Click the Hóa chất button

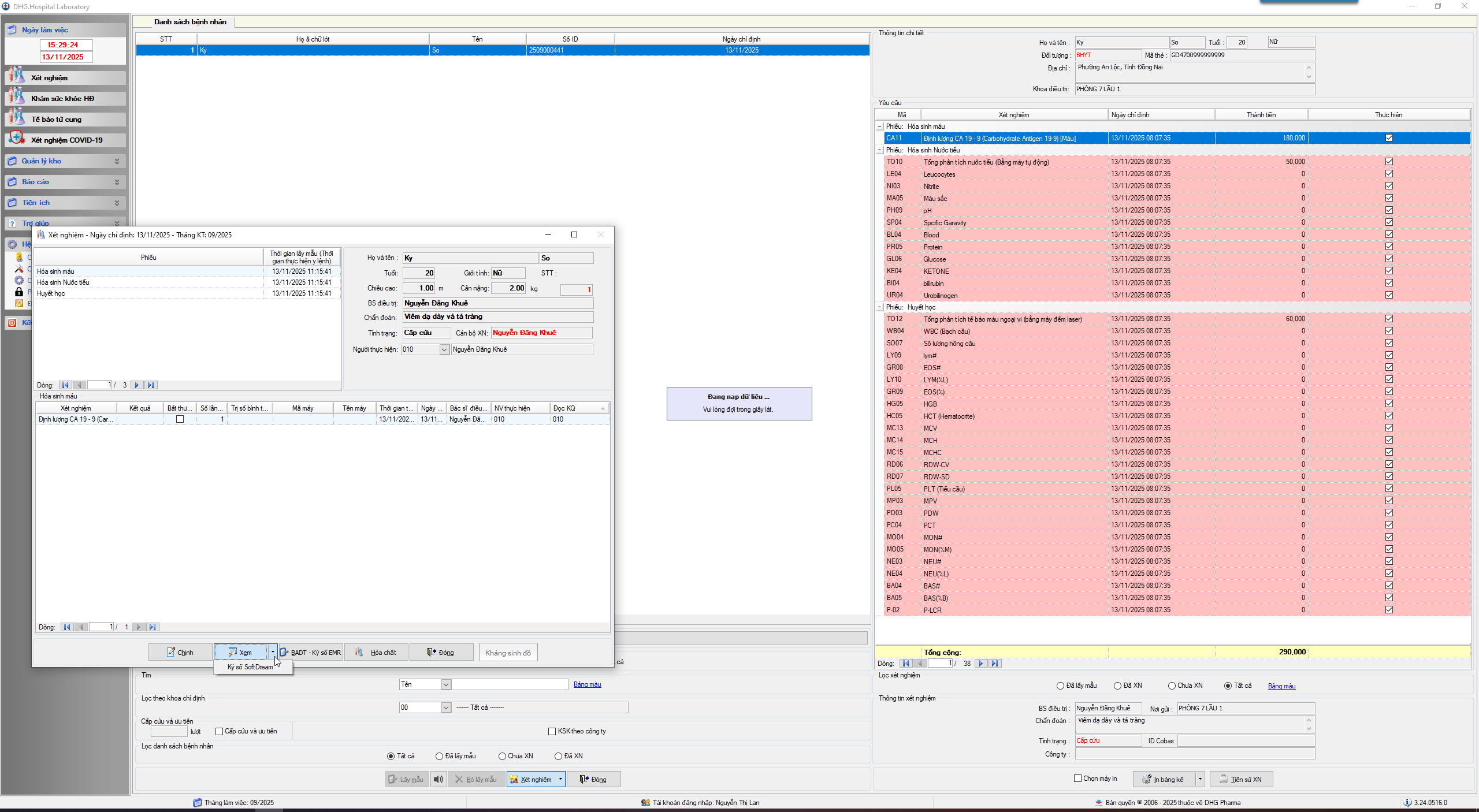coord(376,653)
